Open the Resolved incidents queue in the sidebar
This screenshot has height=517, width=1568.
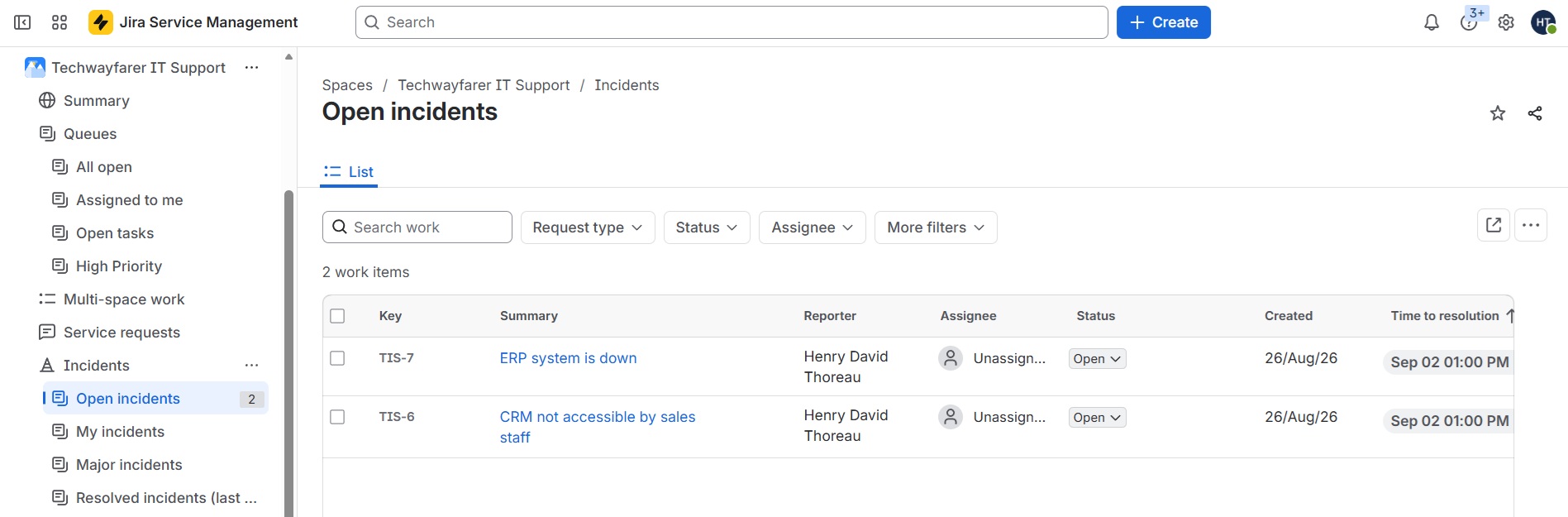(x=166, y=497)
